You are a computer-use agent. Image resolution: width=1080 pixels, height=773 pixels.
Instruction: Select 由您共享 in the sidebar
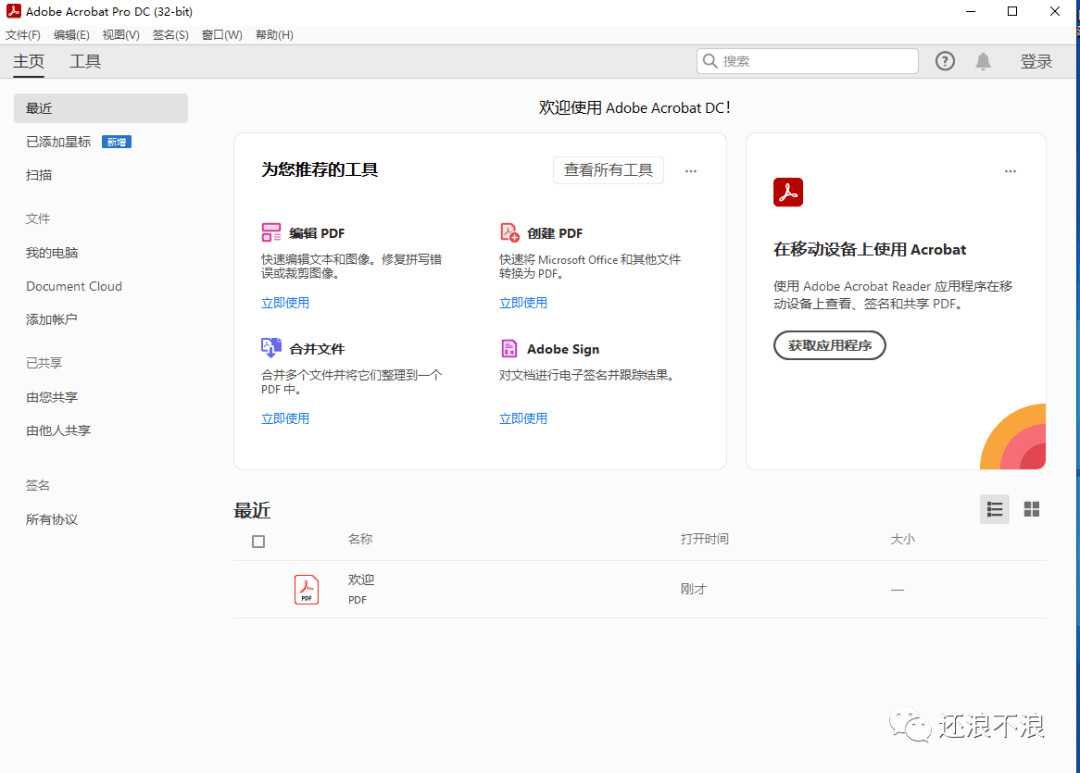click(x=52, y=397)
